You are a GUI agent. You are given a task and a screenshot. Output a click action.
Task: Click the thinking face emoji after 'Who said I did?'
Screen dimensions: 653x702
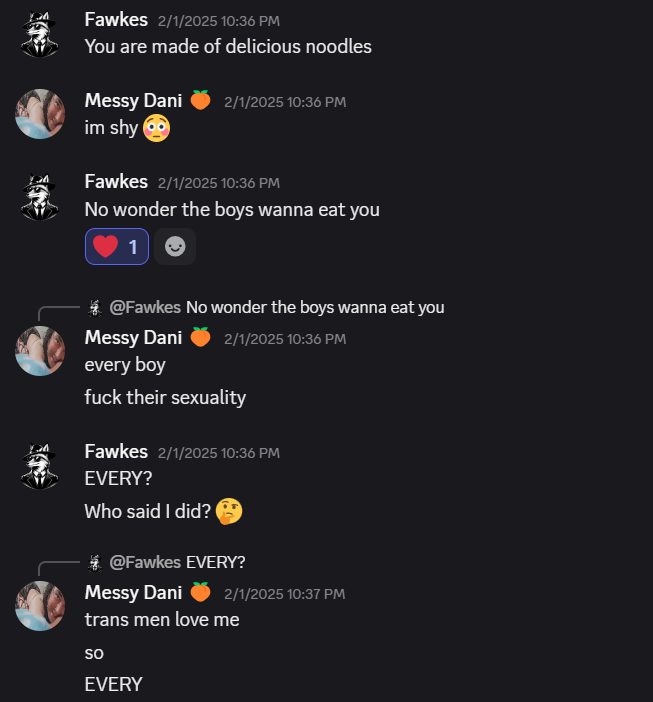[229, 511]
